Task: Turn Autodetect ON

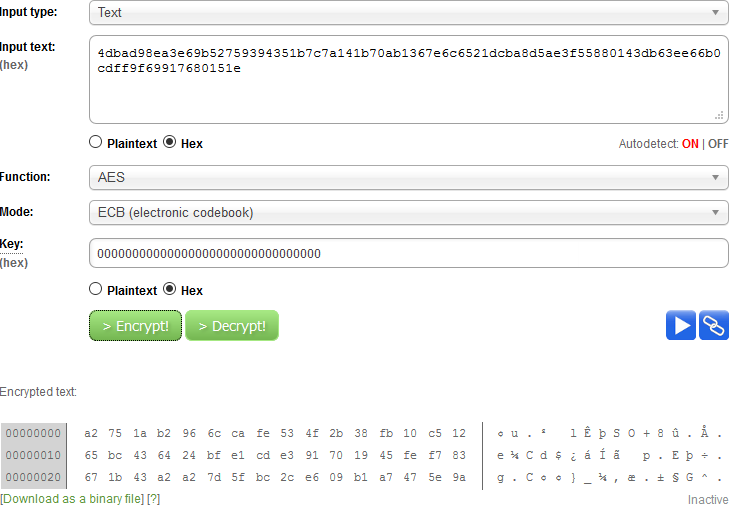Action: coord(690,144)
